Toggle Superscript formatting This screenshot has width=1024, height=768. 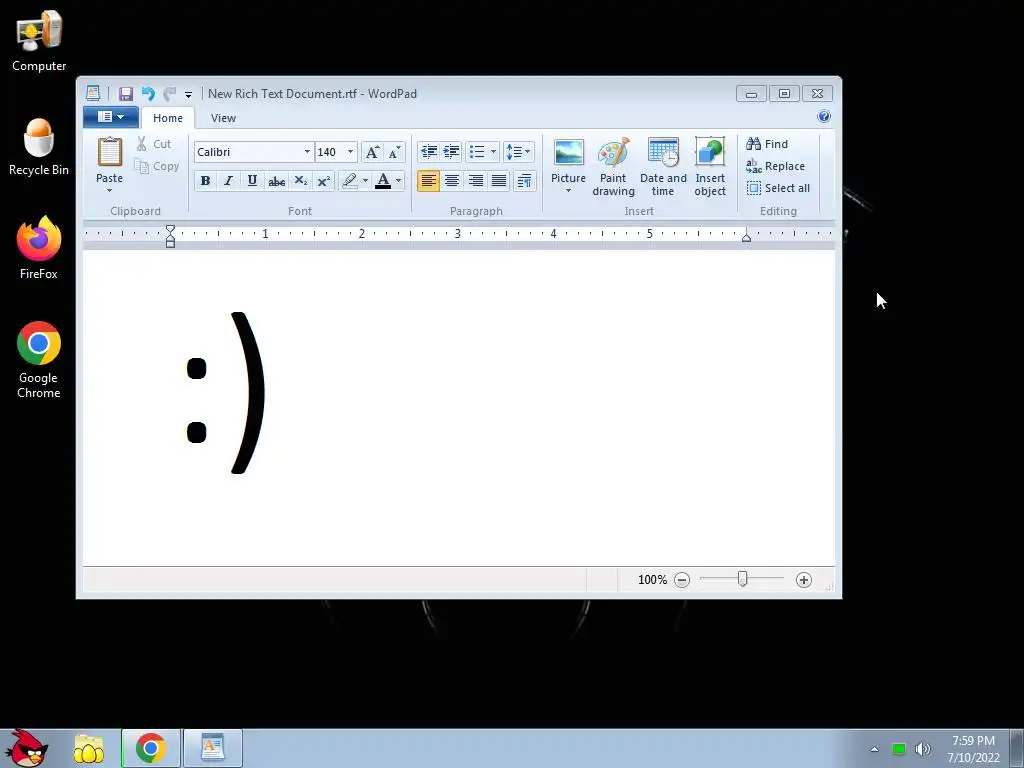tap(323, 181)
